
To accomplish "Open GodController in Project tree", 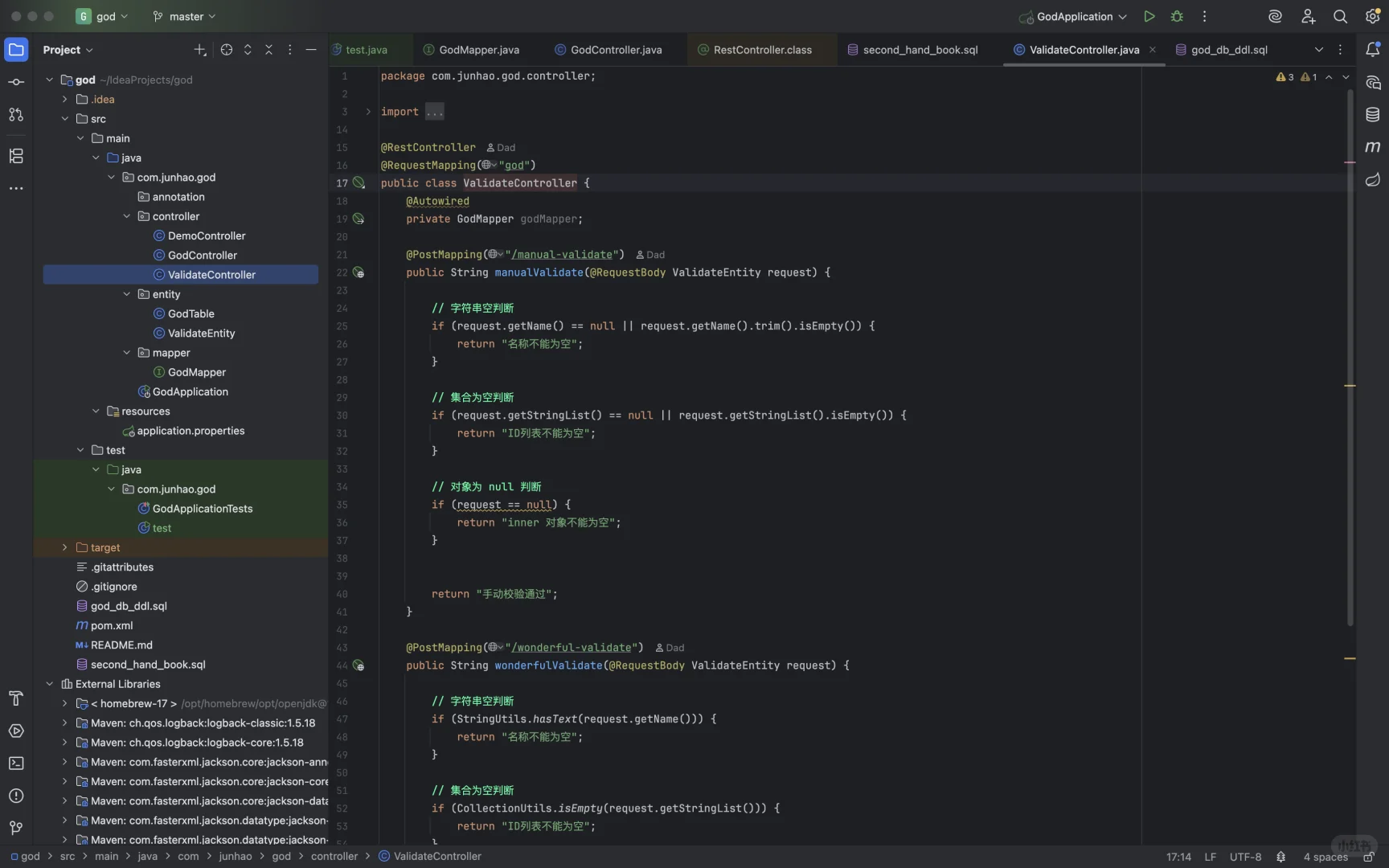I will pyautogui.click(x=203, y=256).
